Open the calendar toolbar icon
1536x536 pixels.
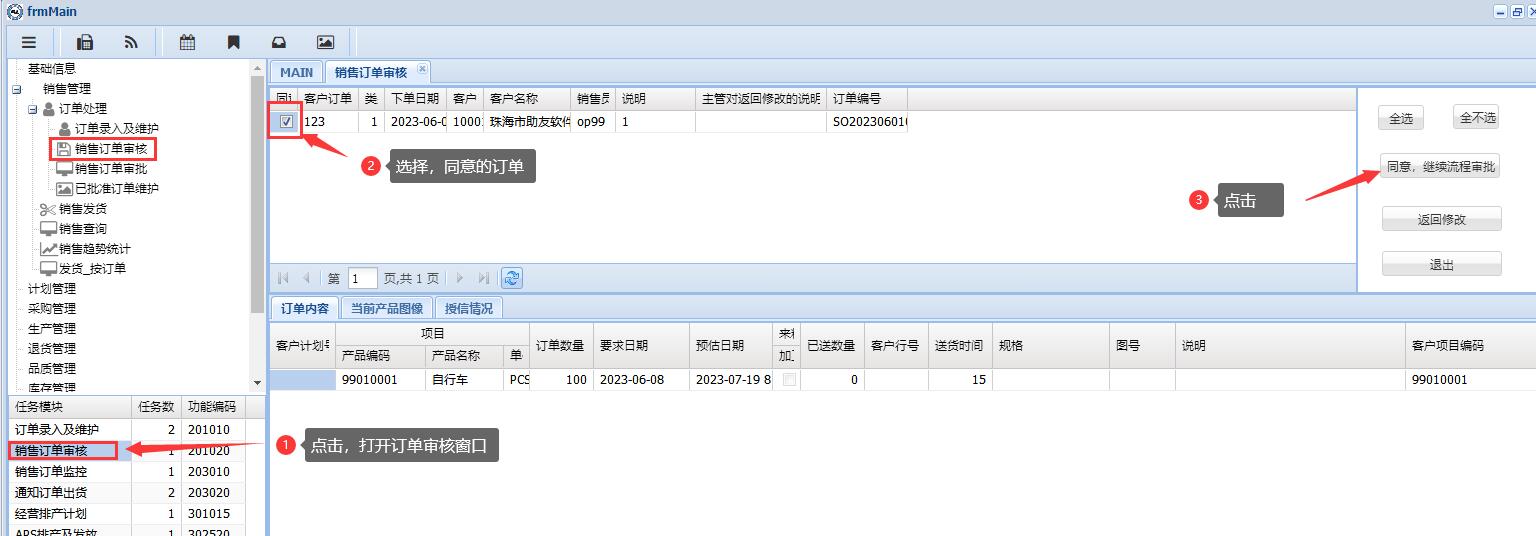coord(187,42)
